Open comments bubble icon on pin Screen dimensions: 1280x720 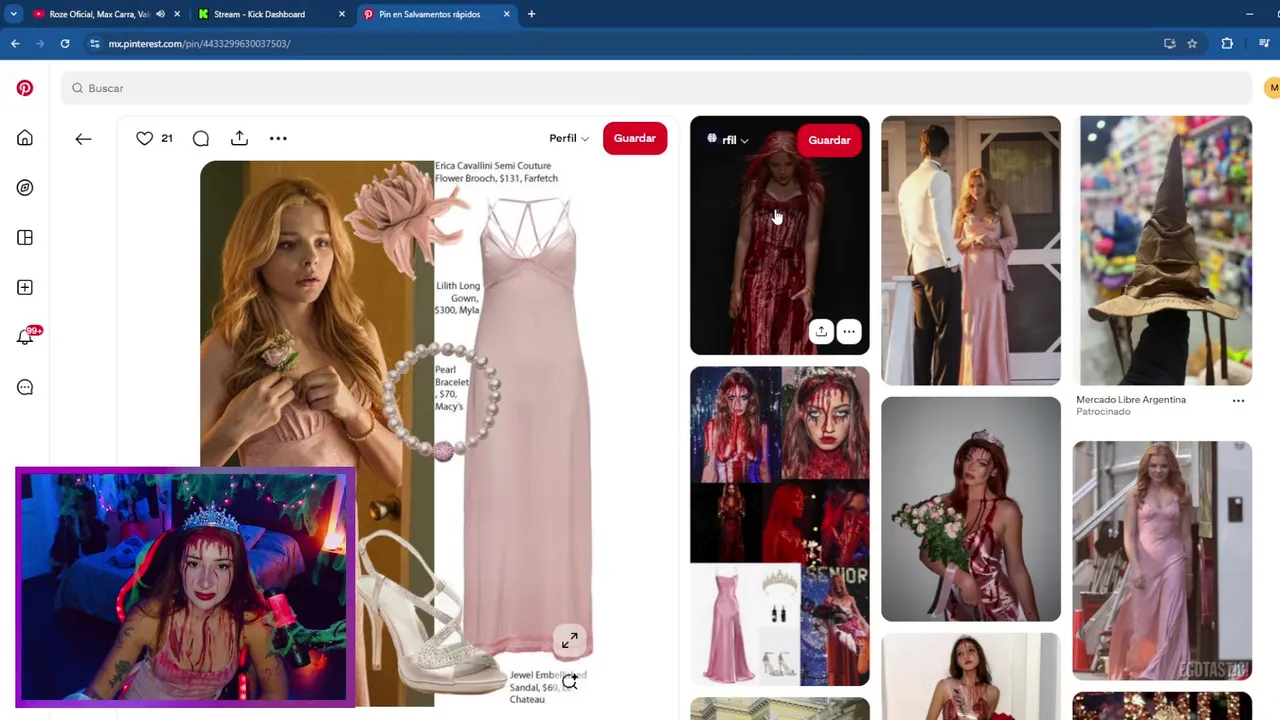point(201,139)
